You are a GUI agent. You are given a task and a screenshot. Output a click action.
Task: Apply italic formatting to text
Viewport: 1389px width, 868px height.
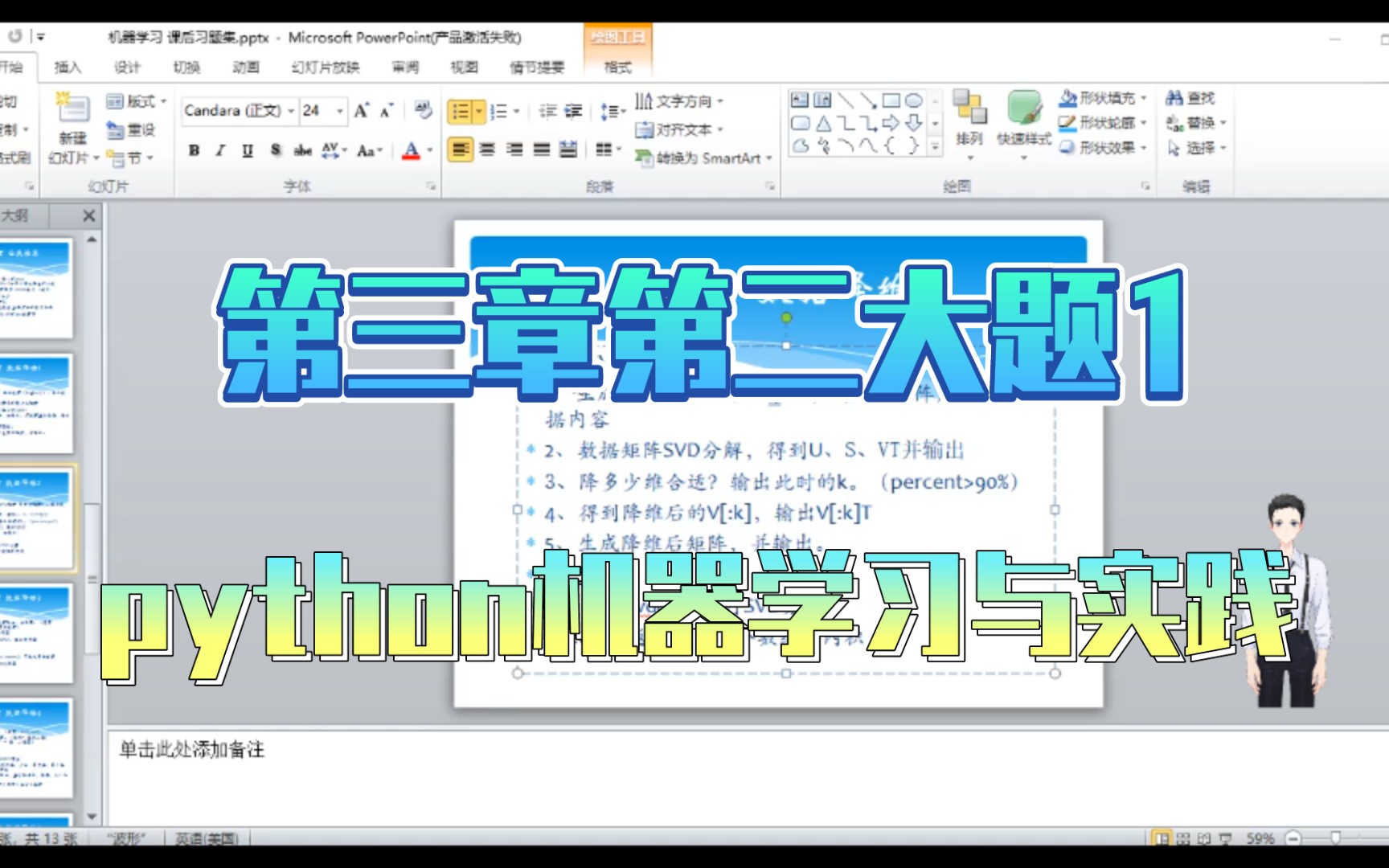pos(219,149)
